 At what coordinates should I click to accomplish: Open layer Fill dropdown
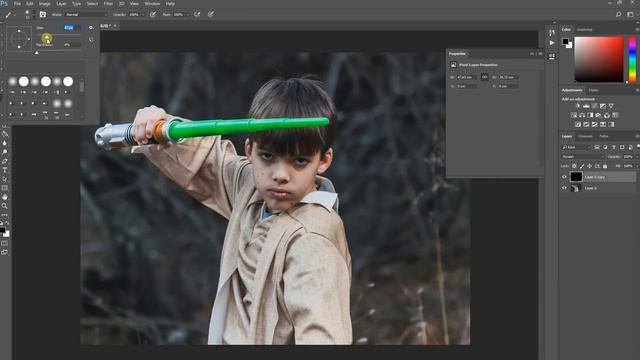click(636, 166)
